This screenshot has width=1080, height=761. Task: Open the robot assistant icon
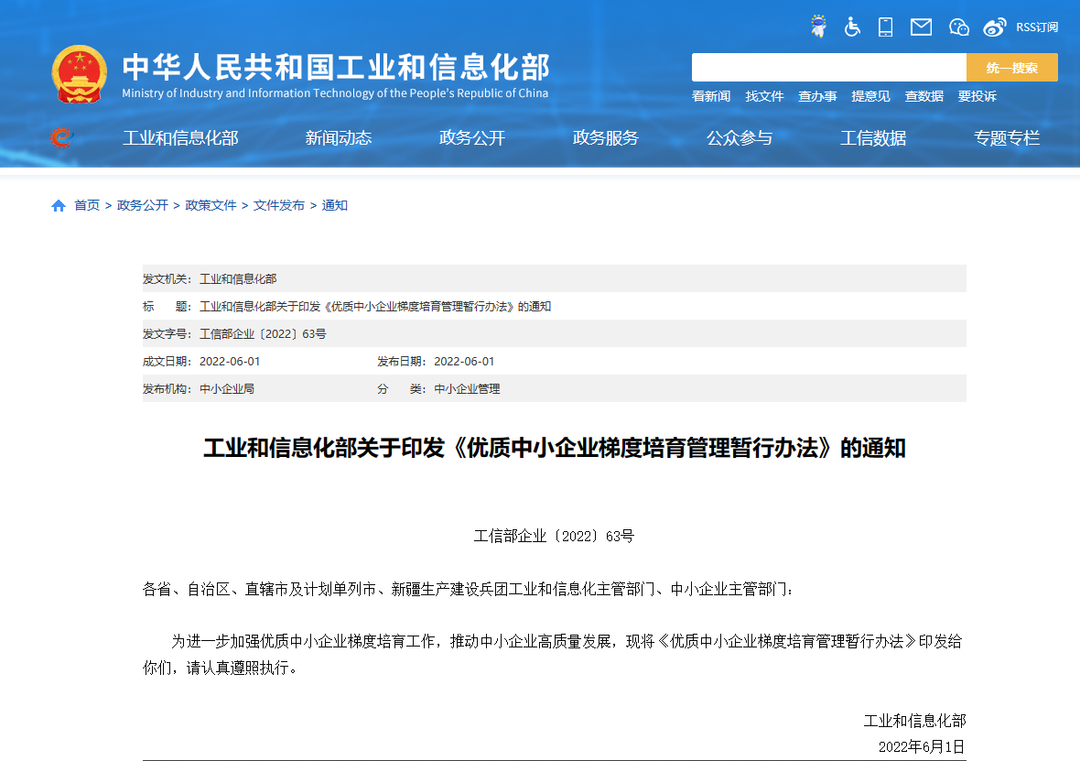pos(818,26)
